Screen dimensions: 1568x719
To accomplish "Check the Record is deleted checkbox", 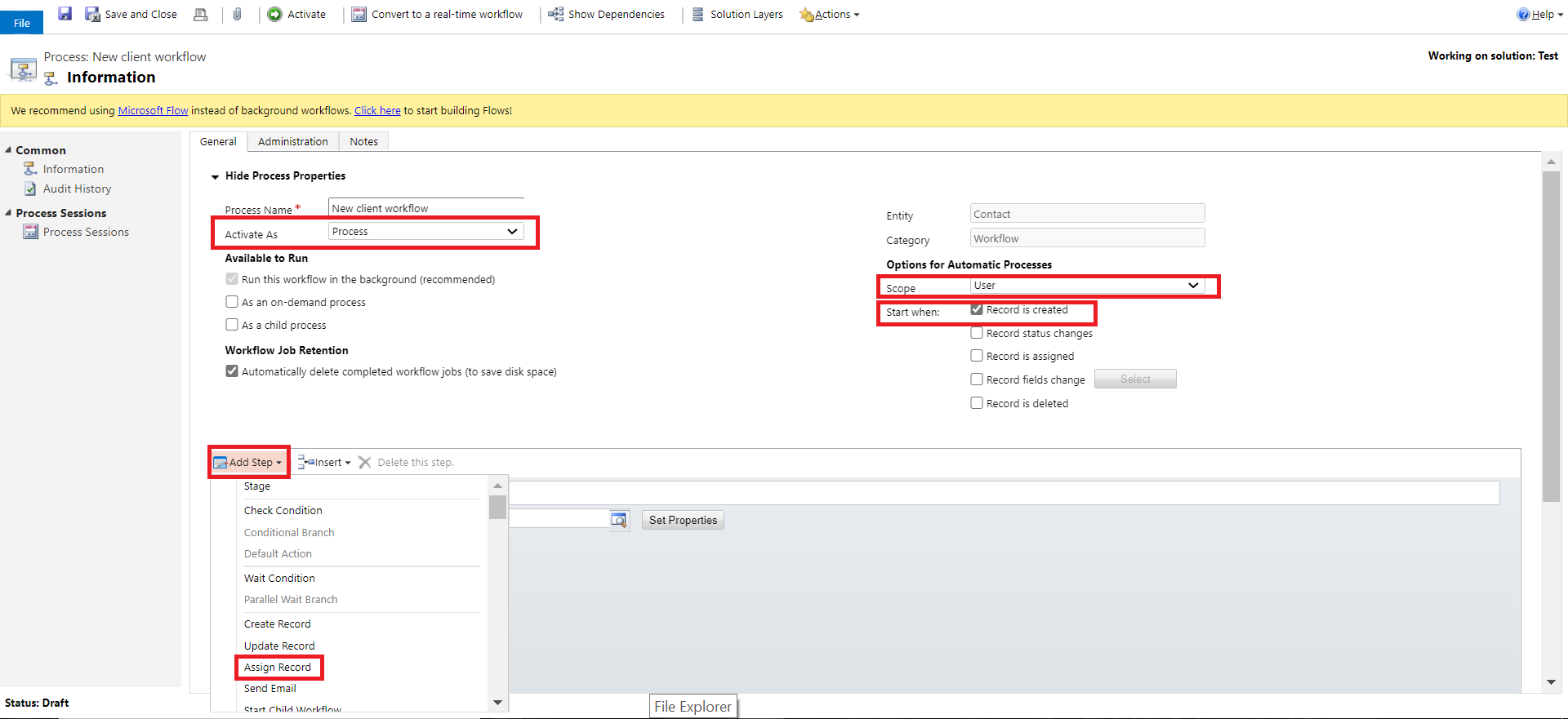I will [977, 403].
